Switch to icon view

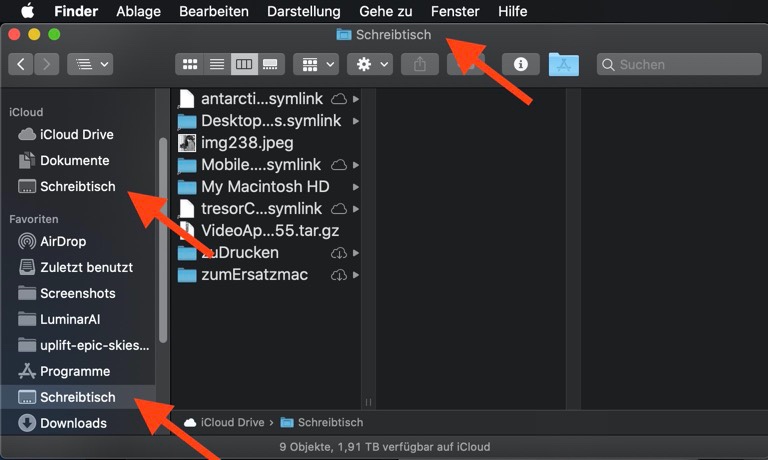[x=190, y=64]
